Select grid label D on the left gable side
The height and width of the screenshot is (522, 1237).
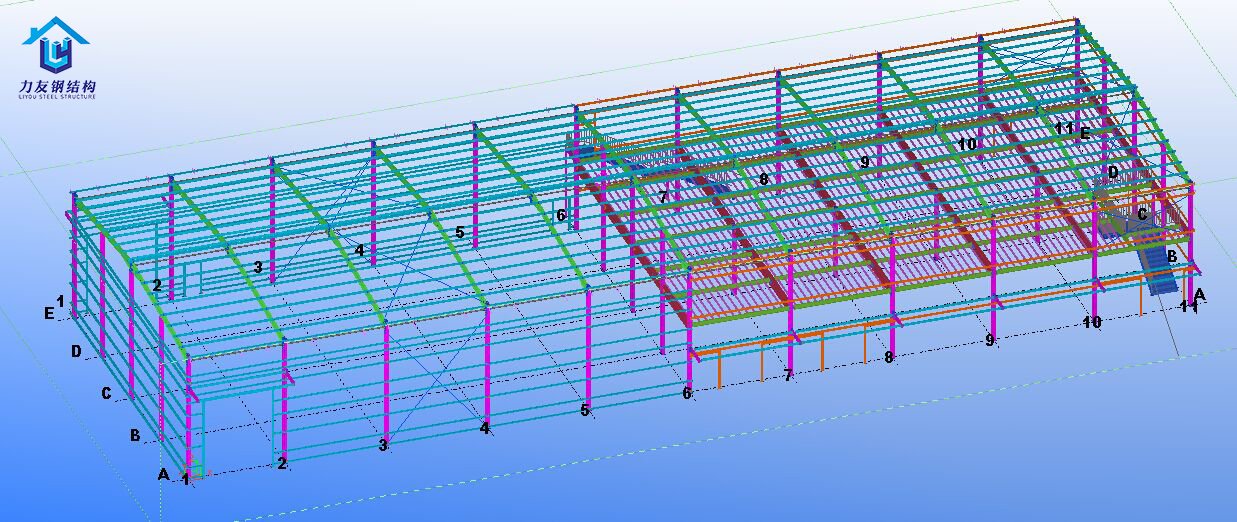pos(76,351)
